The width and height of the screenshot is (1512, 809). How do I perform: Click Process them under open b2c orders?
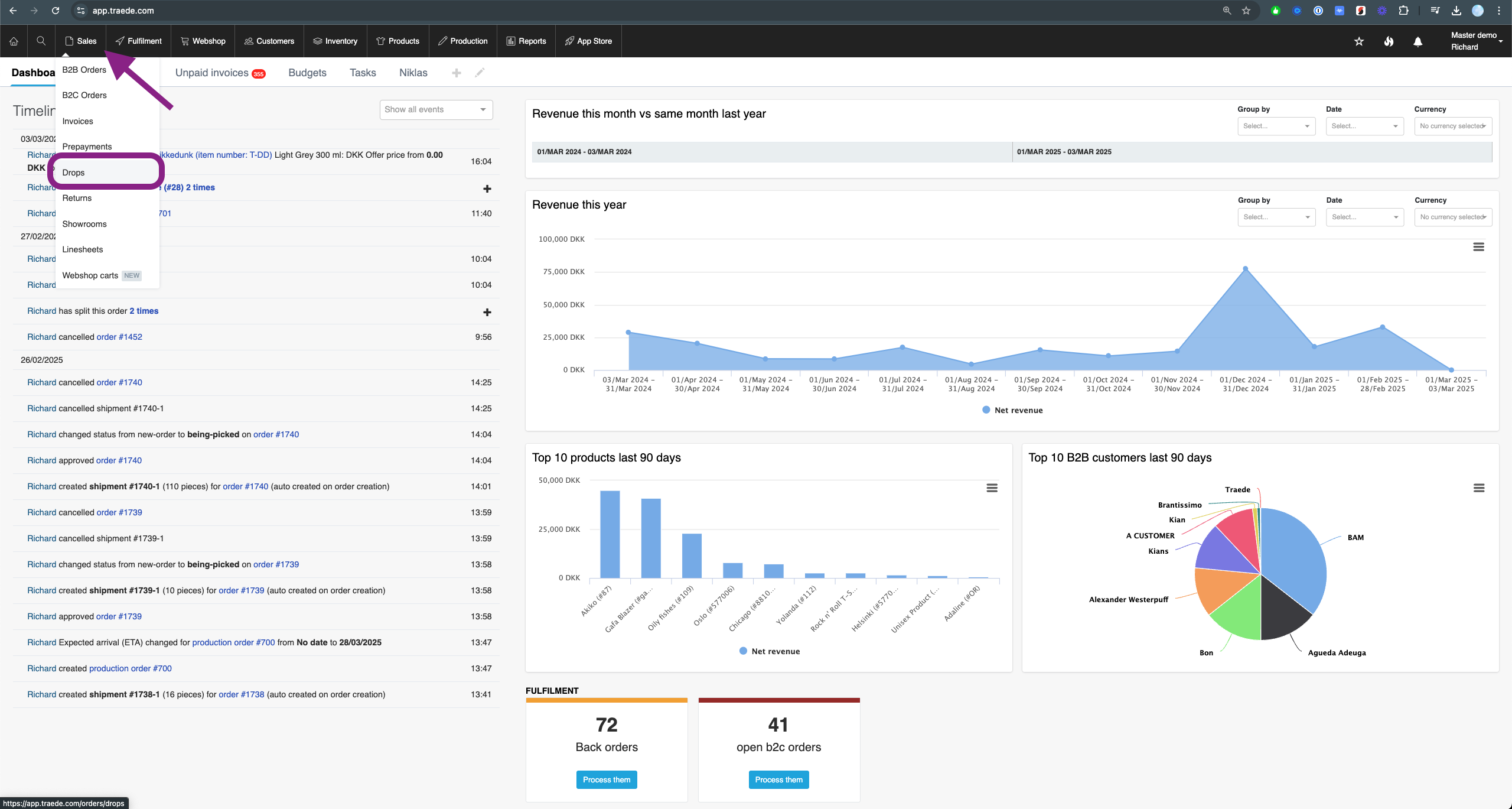click(x=778, y=779)
